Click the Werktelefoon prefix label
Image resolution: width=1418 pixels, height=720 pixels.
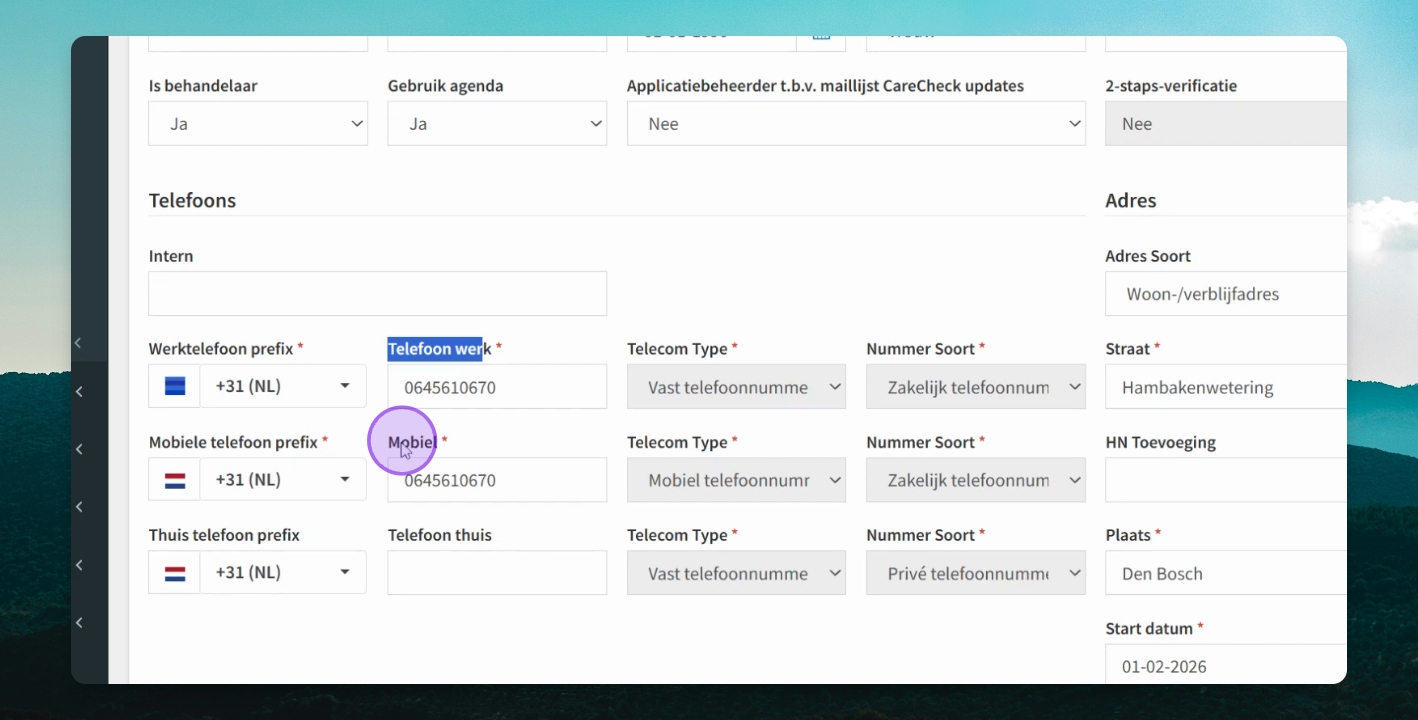(221, 348)
